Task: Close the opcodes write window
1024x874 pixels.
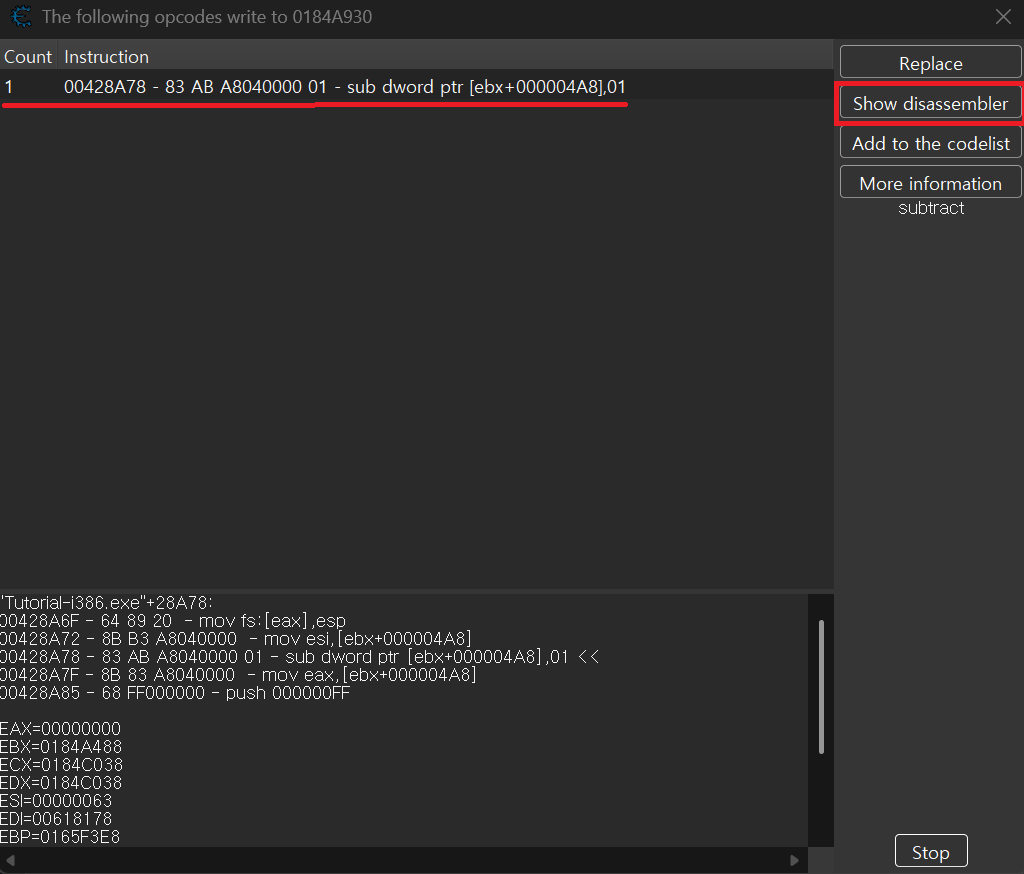Action: point(1003,17)
